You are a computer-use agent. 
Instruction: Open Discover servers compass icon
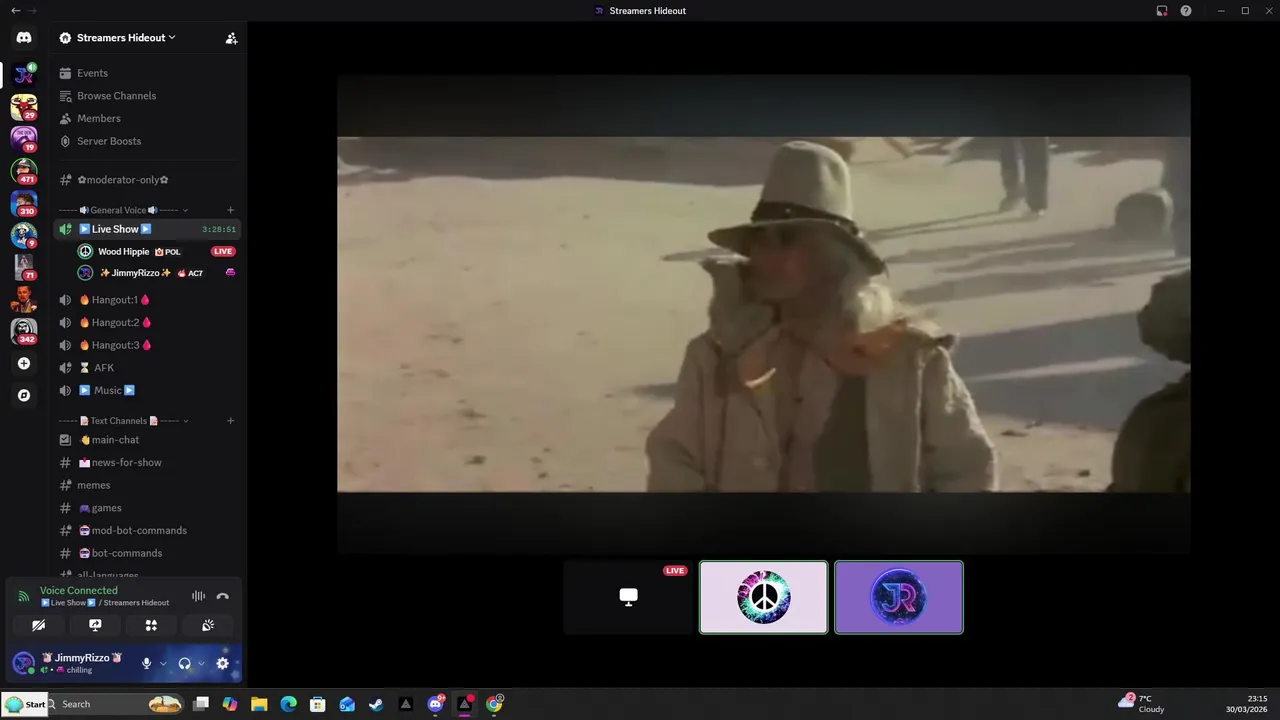pyautogui.click(x=24, y=396)
